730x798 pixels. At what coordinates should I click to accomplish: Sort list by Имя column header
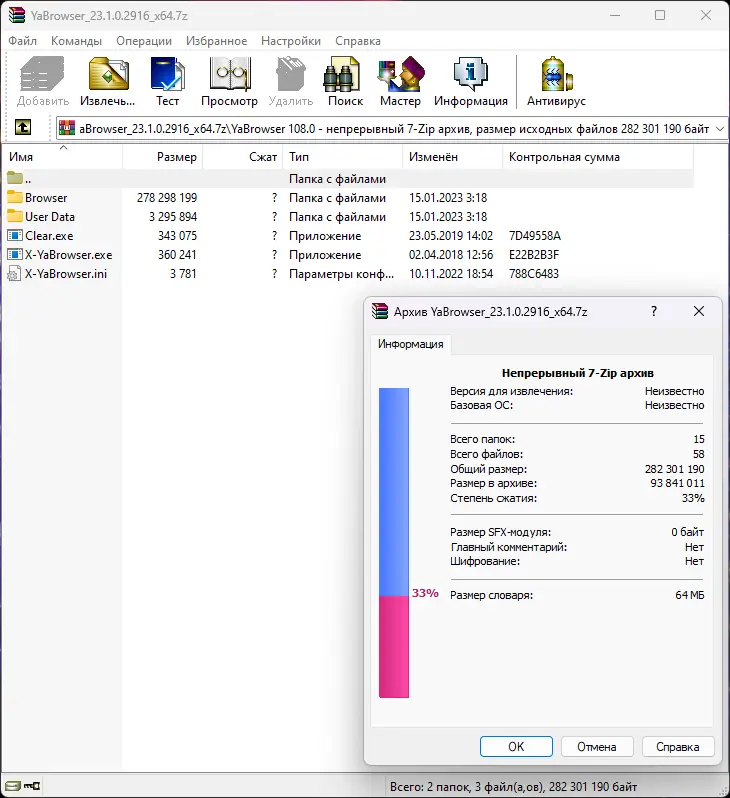point(63,157)
